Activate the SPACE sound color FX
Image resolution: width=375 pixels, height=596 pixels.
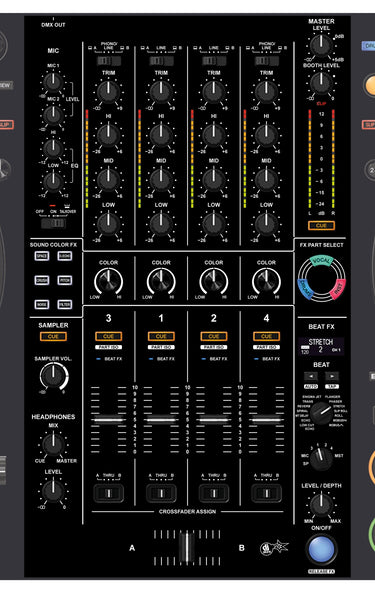pos(42,256)
